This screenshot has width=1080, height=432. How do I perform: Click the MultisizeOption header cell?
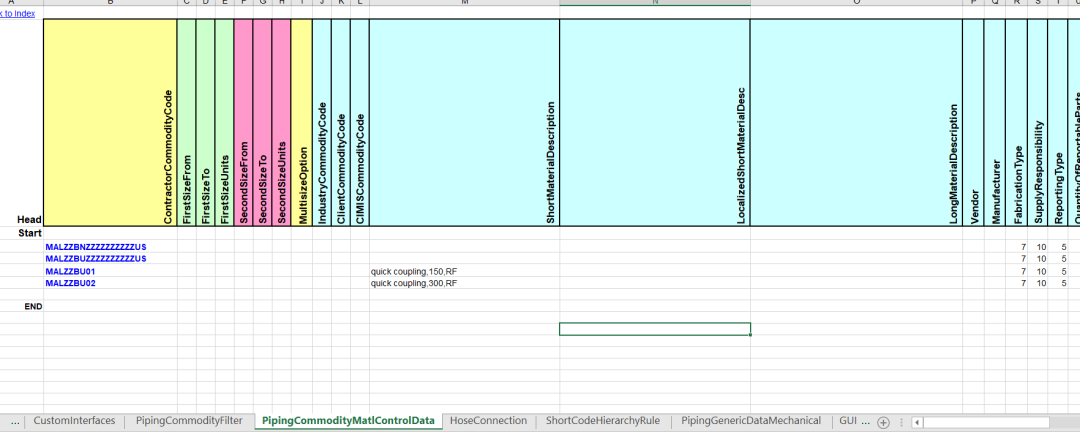301,122
